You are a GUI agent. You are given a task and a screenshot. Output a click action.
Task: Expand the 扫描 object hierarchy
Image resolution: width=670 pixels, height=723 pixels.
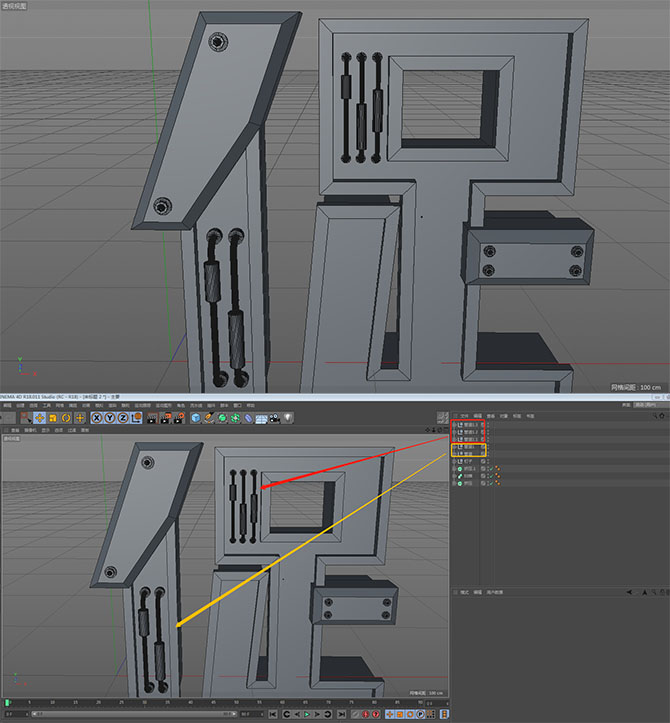tap(454, 476)
